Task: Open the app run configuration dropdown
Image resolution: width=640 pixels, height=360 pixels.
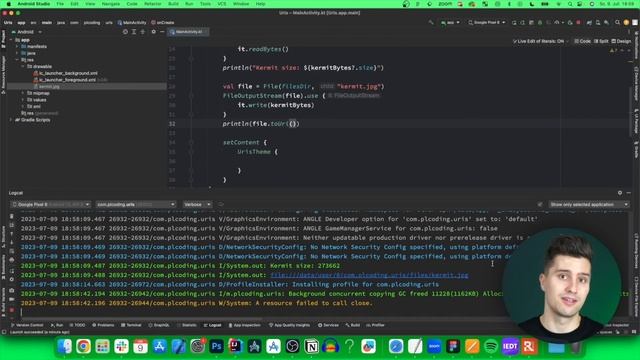Action: pyautogui.click(x=450, y=22)
